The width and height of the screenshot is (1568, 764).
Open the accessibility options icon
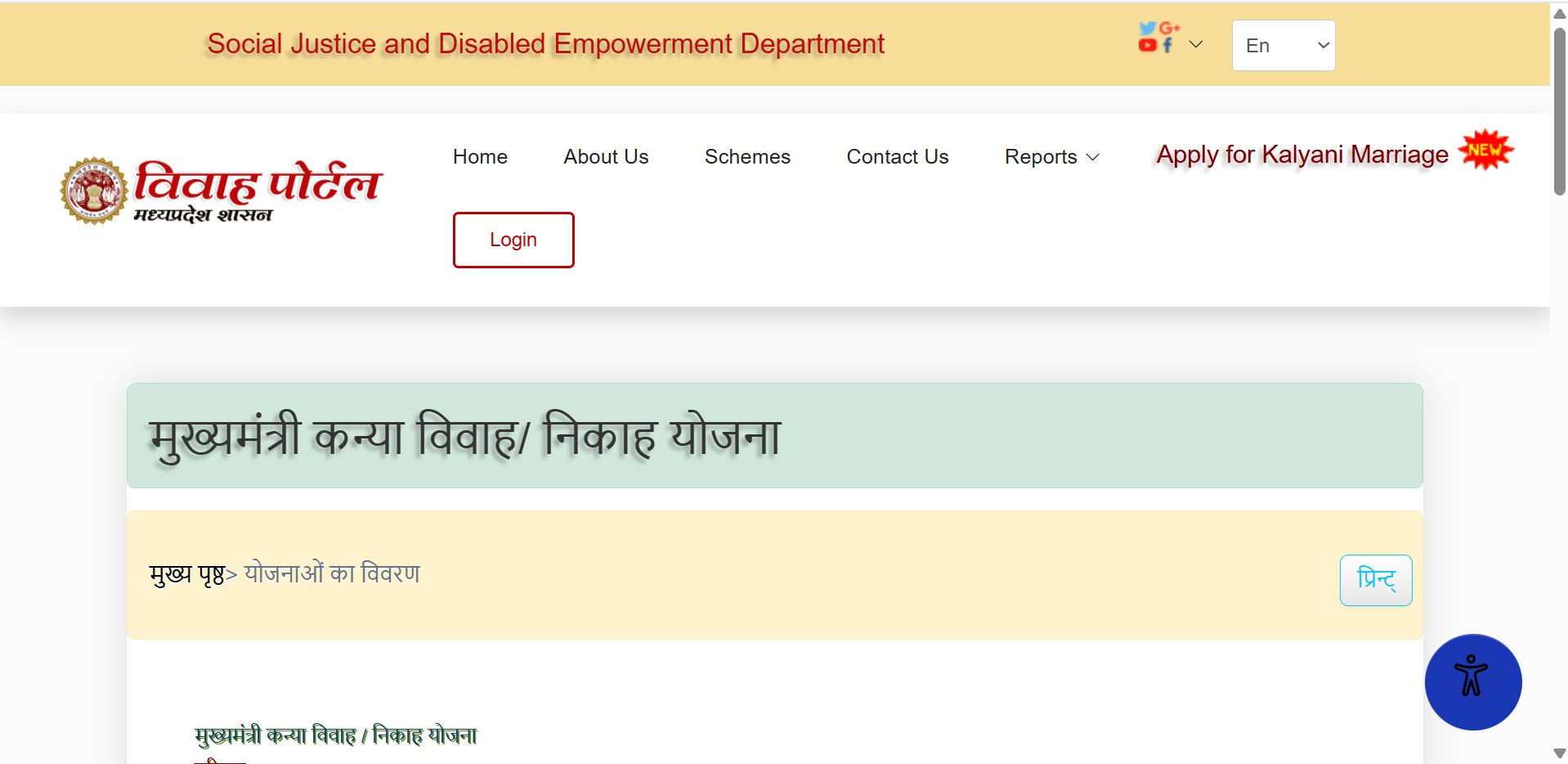[x=1472, y=681]
